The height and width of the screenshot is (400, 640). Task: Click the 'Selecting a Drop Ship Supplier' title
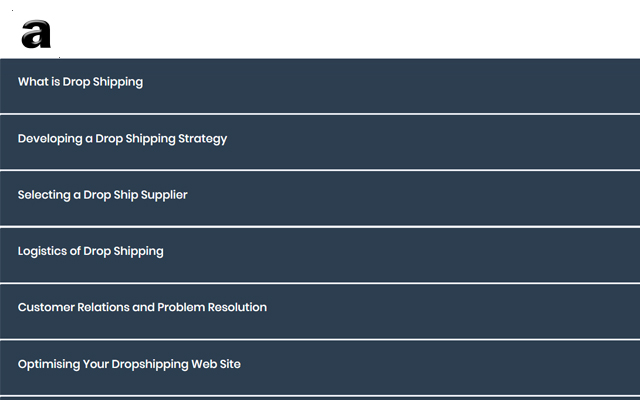click(102, 195)
